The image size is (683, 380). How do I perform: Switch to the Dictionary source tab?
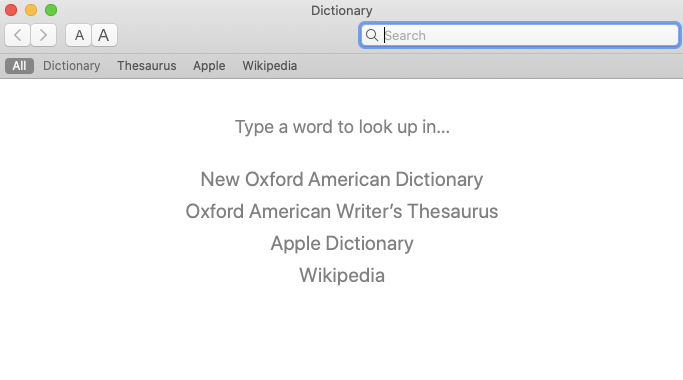71,66
